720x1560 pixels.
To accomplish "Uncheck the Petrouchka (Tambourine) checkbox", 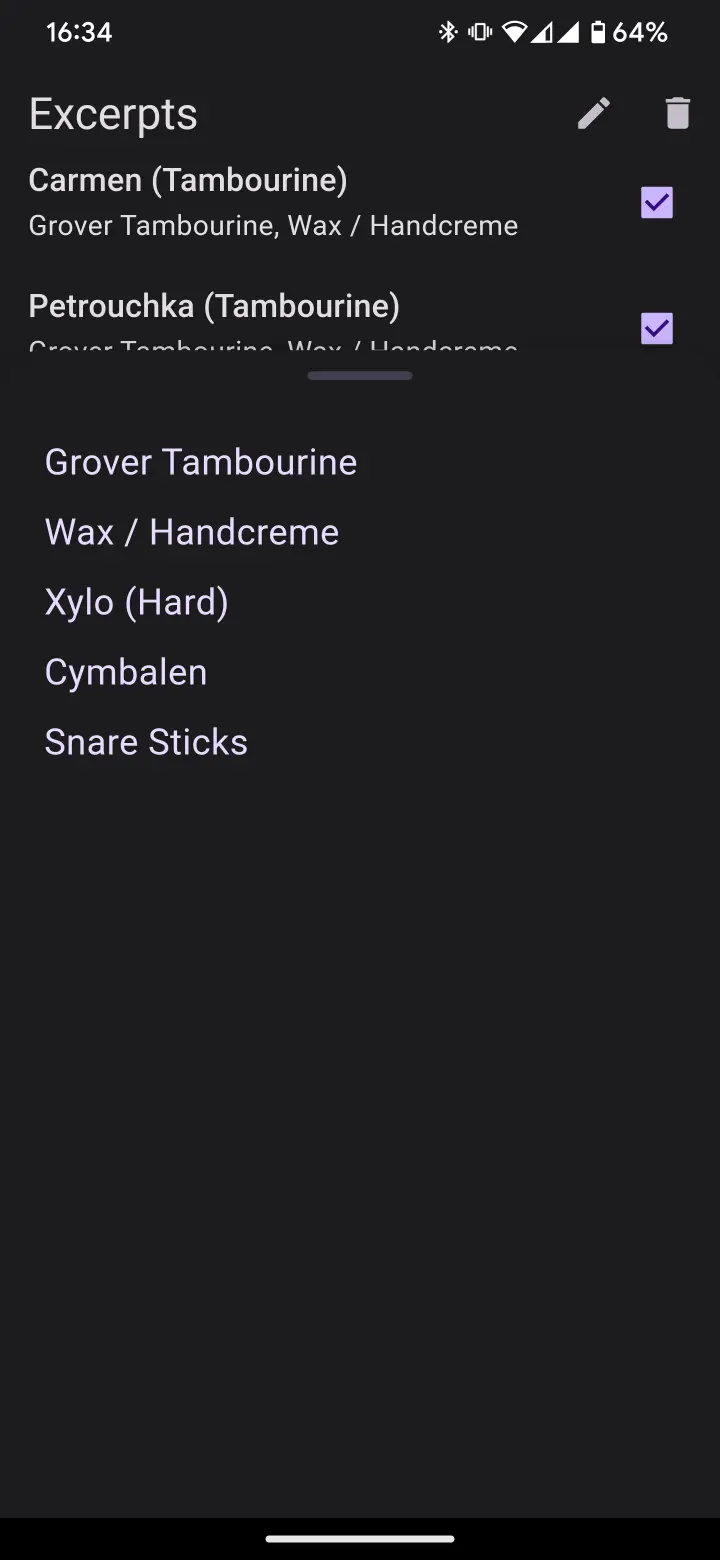I will 657,328.
